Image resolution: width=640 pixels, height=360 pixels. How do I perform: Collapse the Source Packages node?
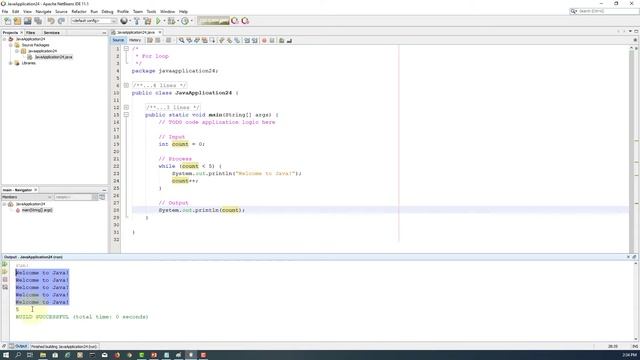click(x=11, y=45)
